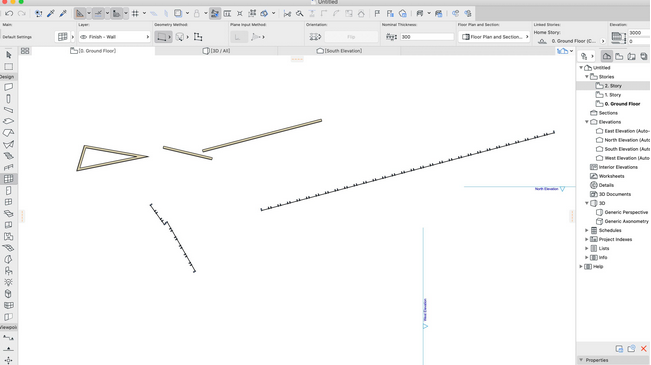This screenshot has height=365, width=651.
Task: Open the Layout Book navigator tab
Action: tap(631, 56)
